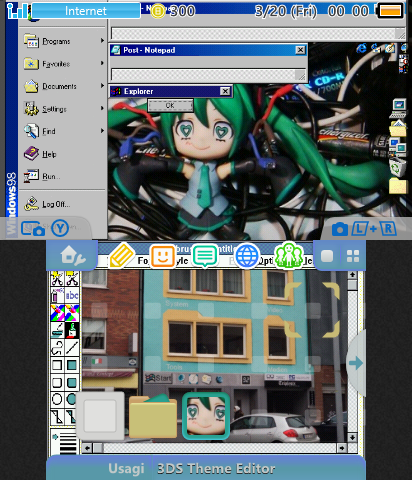Click the Y button camera hint
This screenshot has height=480, width=412.
[45, 228]
